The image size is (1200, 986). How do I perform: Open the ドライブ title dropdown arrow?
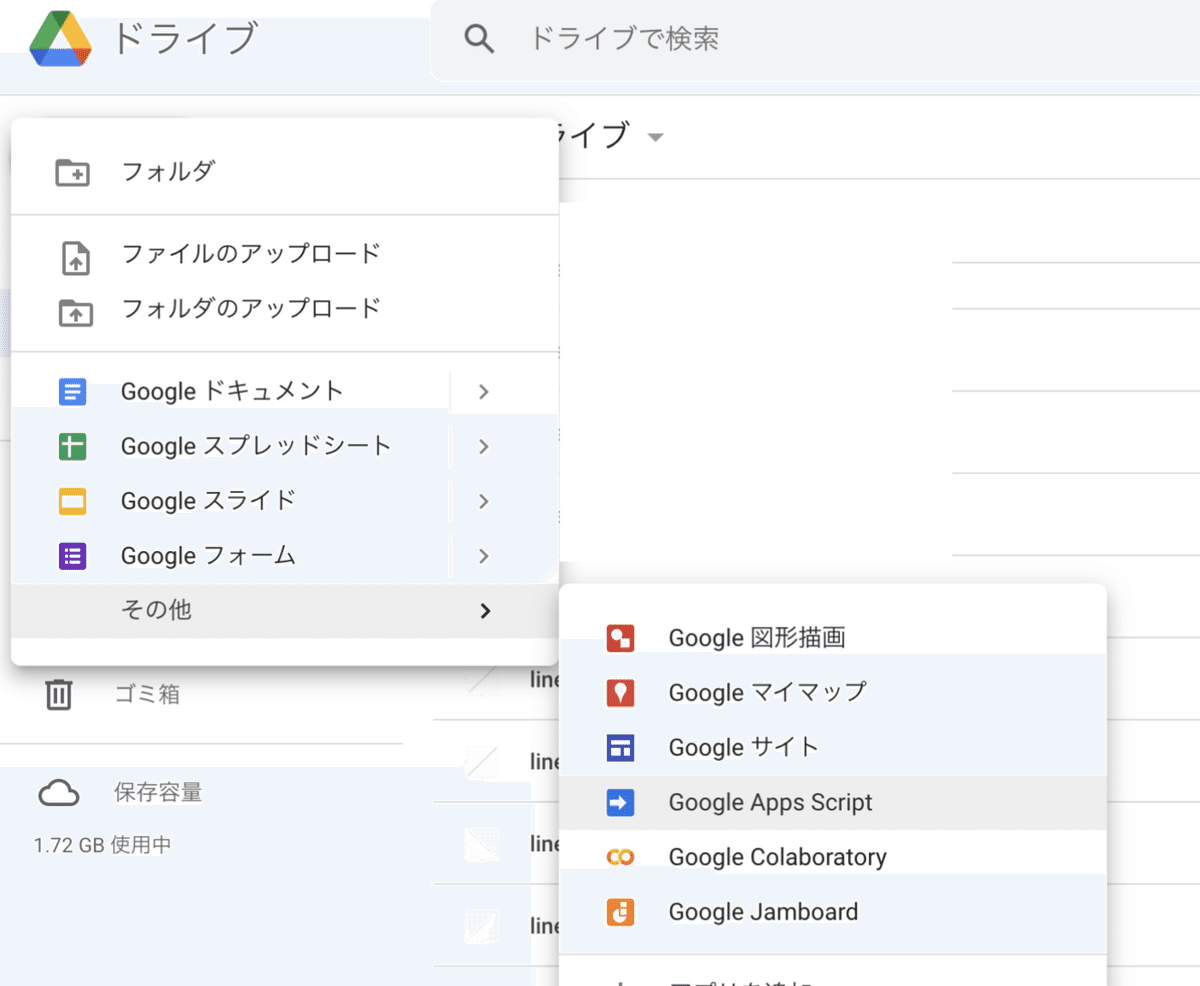(656, 137)
